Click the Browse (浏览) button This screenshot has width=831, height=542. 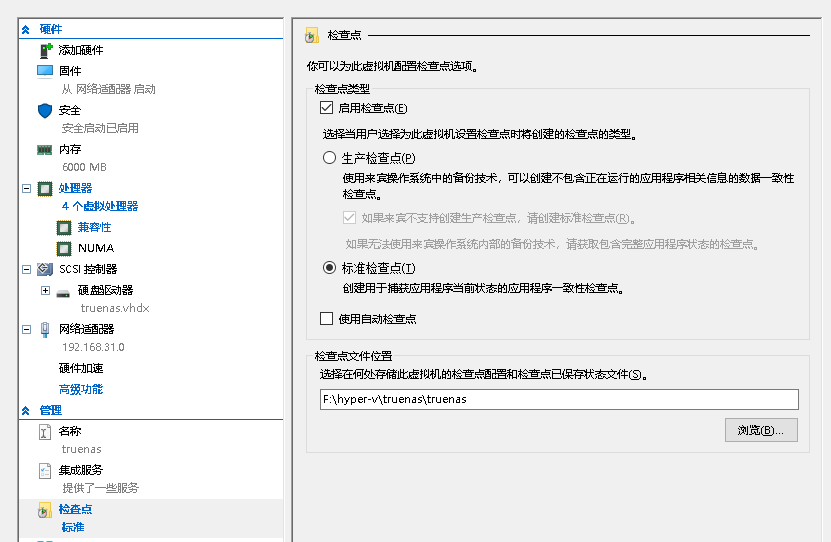pyautogui.click(x=760, y=431)
